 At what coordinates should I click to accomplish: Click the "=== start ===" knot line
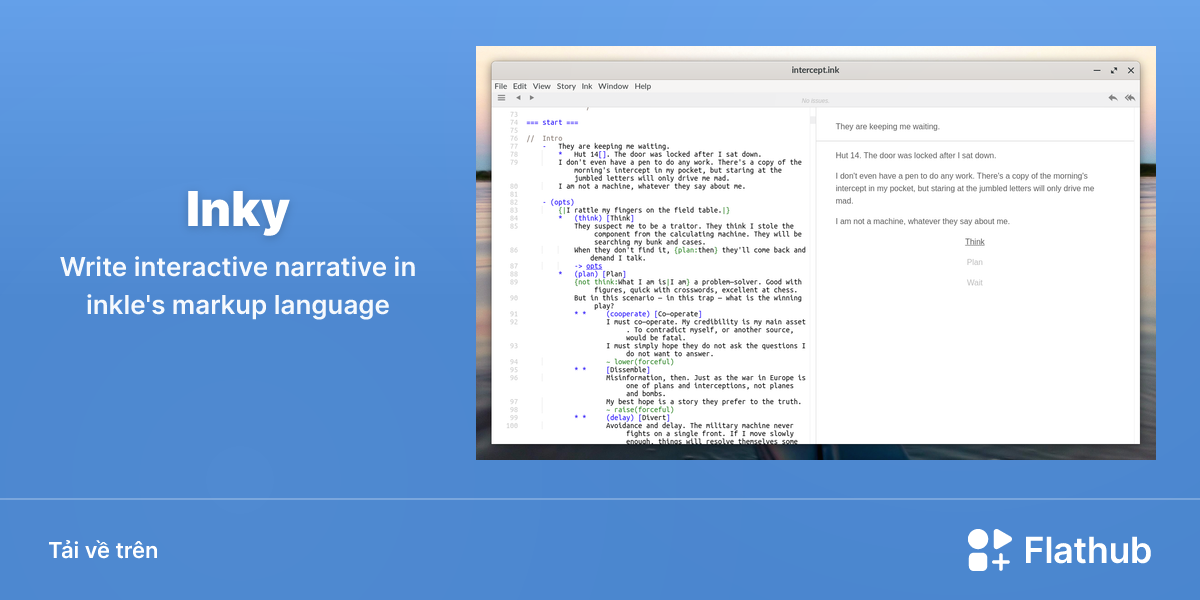pos(553,122)
